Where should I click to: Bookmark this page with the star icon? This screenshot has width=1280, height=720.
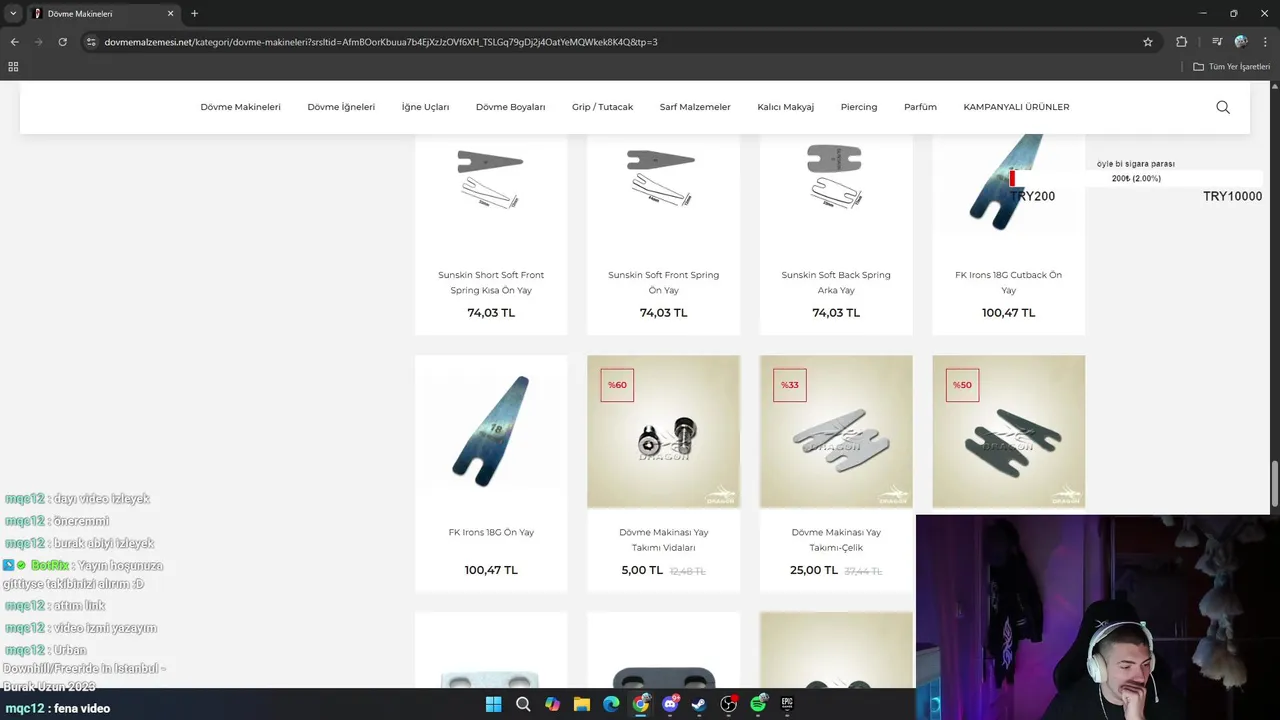point(1148,42)
